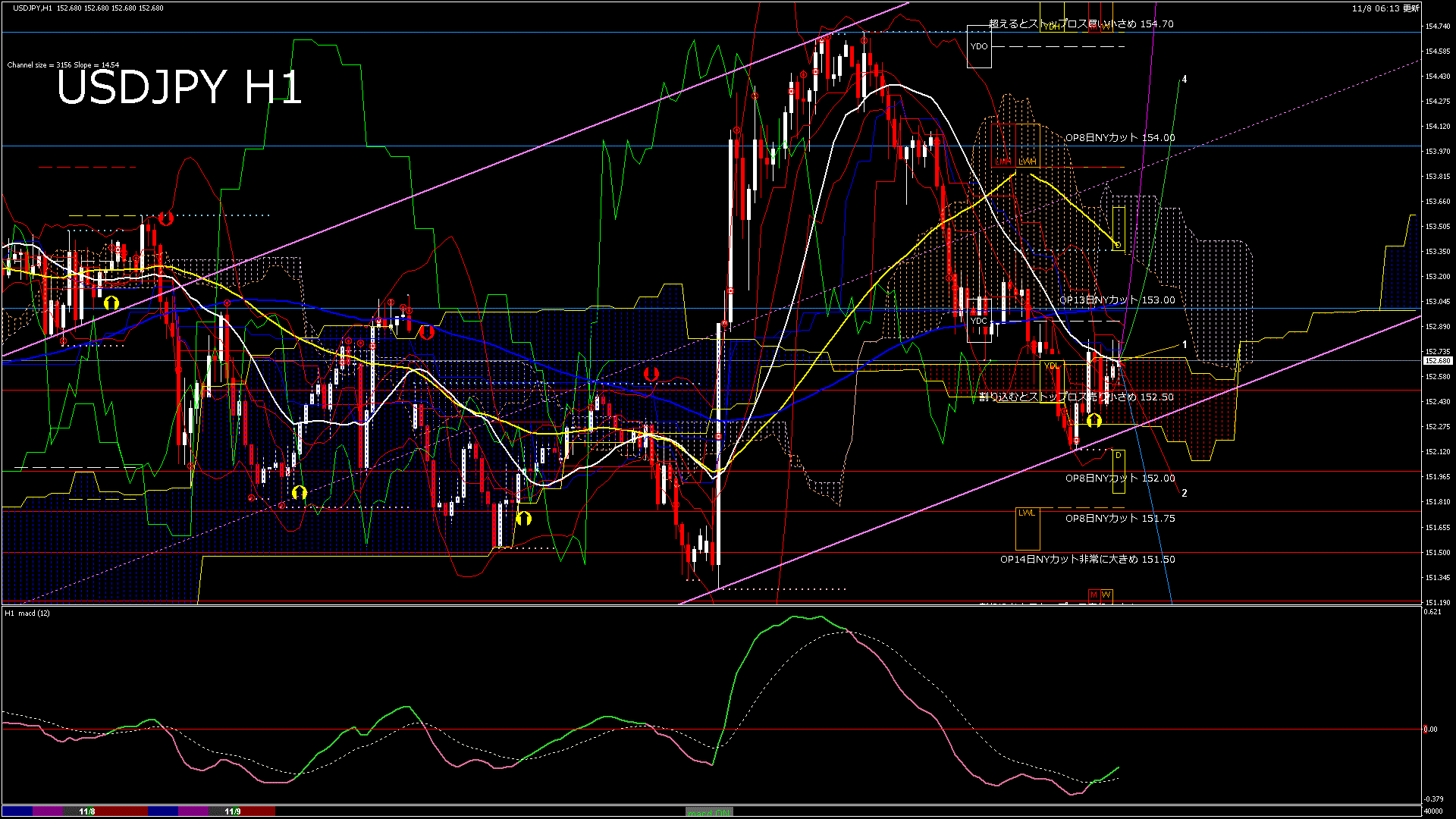Select the 'OP8日NYカット 152.00' label
The height and width of the screenshot is (819, 1456).
[x=1120, y=479]
